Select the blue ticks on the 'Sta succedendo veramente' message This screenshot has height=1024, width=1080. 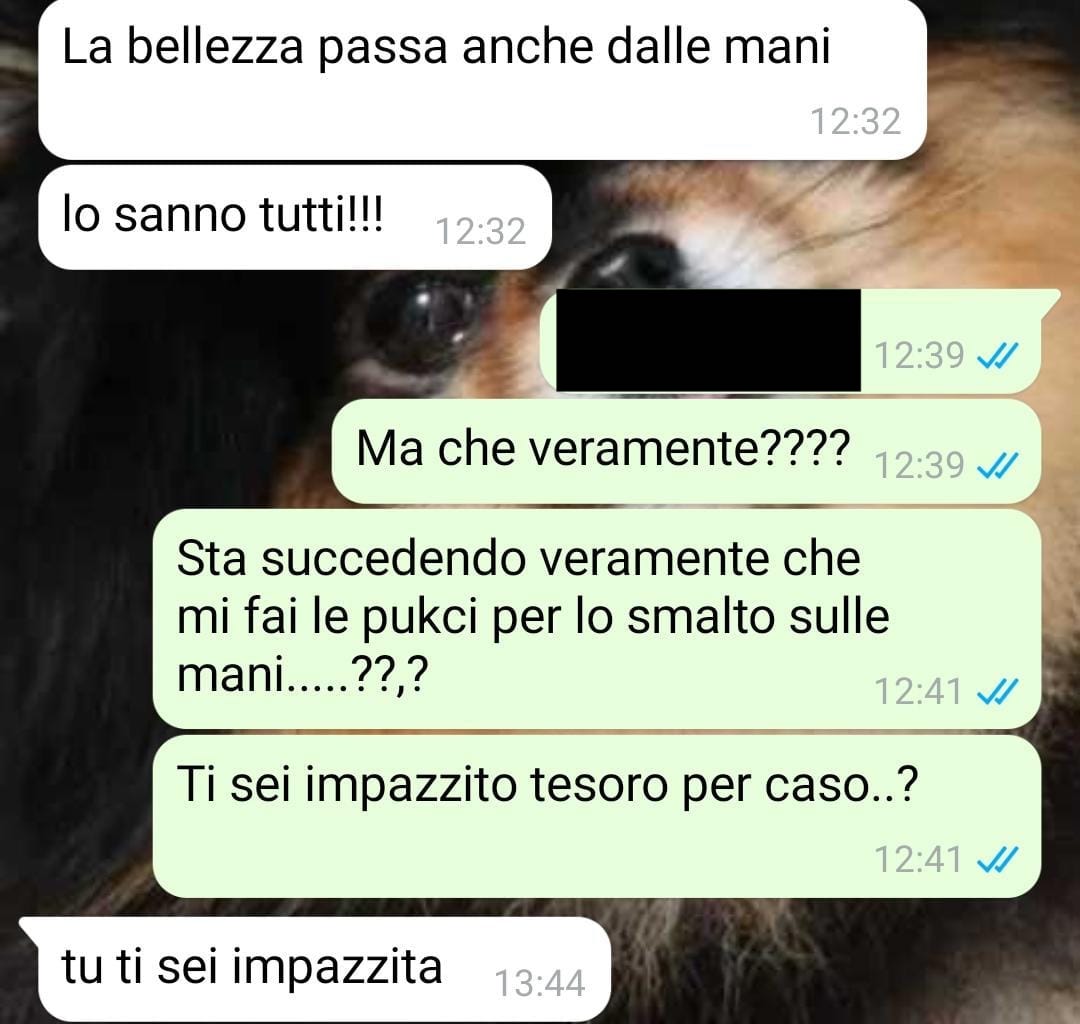point(998,692)
